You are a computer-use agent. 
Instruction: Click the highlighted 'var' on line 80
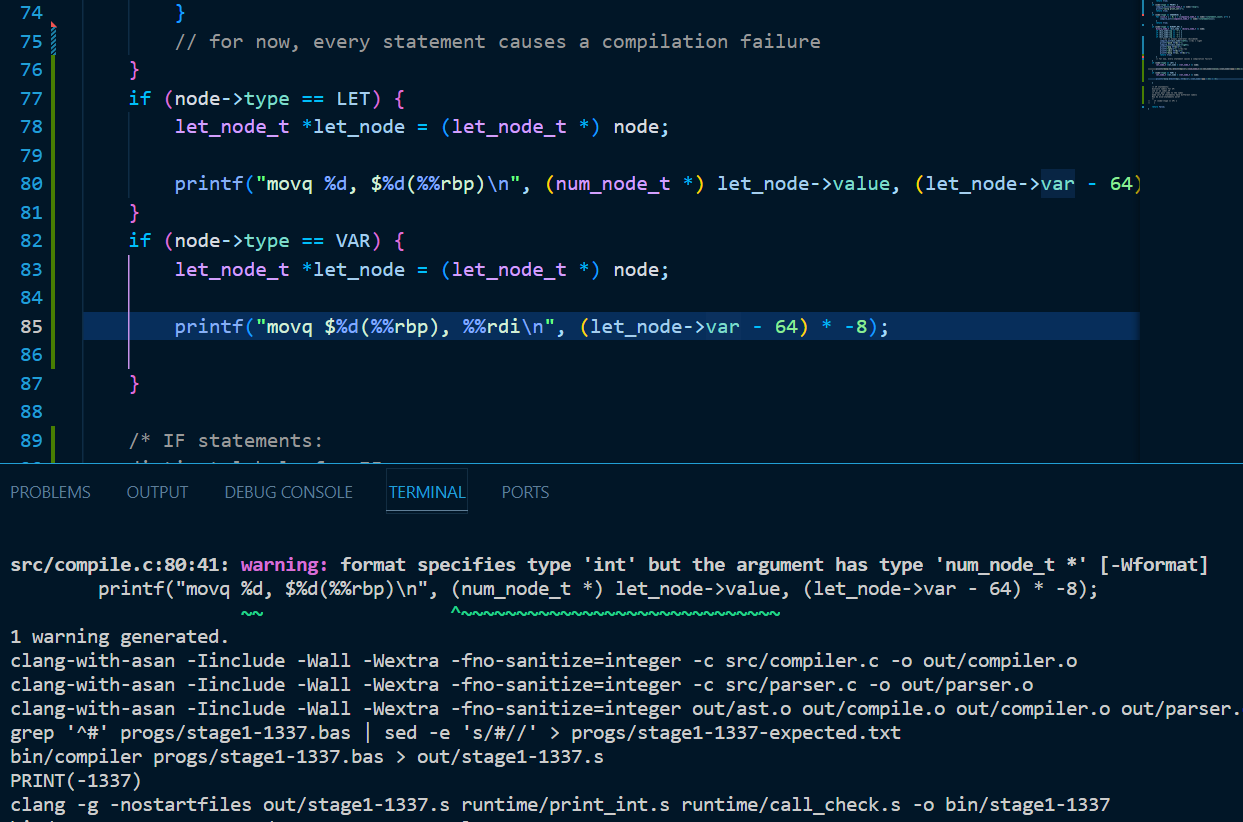[1057, 184]
